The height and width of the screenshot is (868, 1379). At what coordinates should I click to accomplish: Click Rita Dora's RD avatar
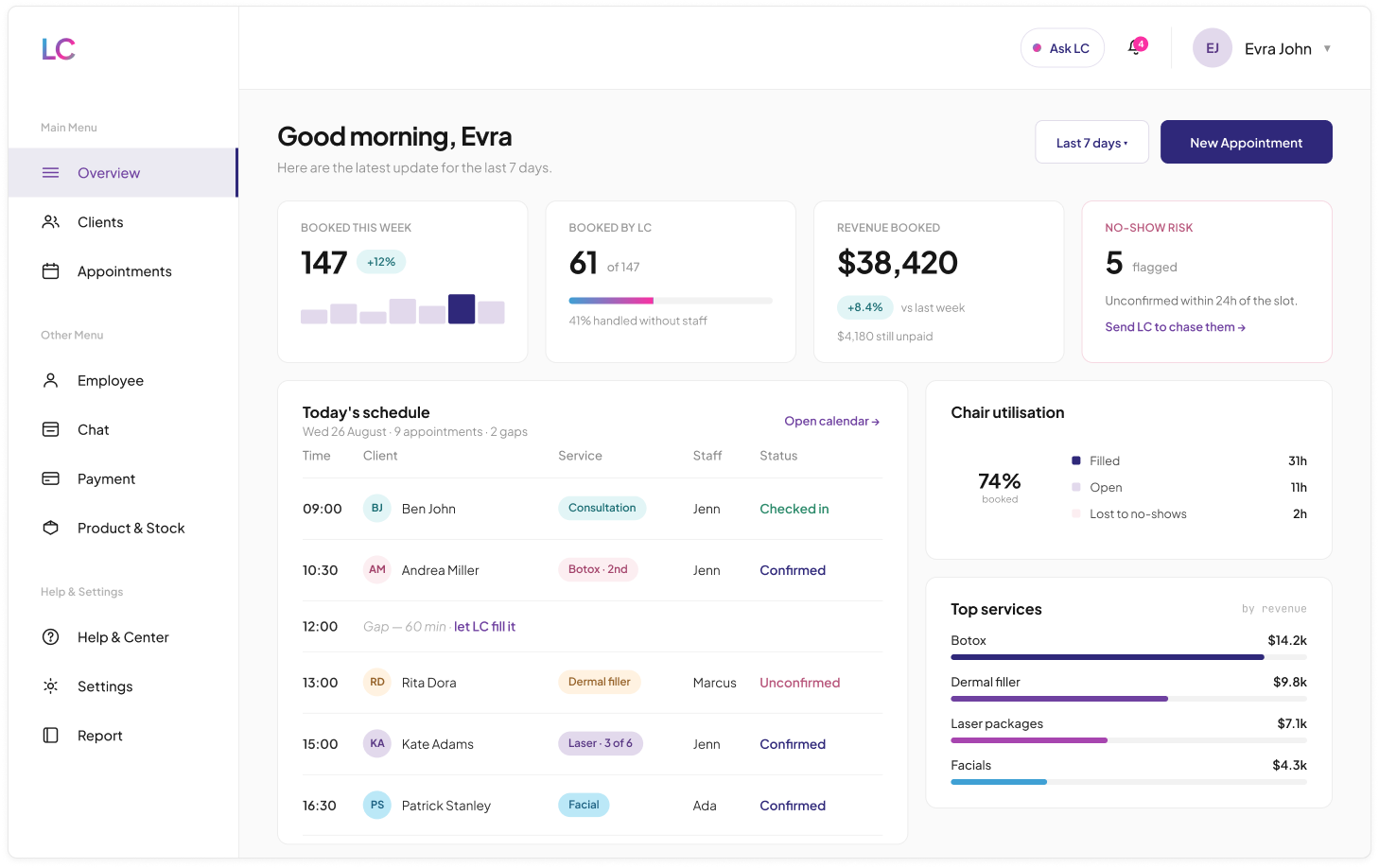[x=377, y=683]
